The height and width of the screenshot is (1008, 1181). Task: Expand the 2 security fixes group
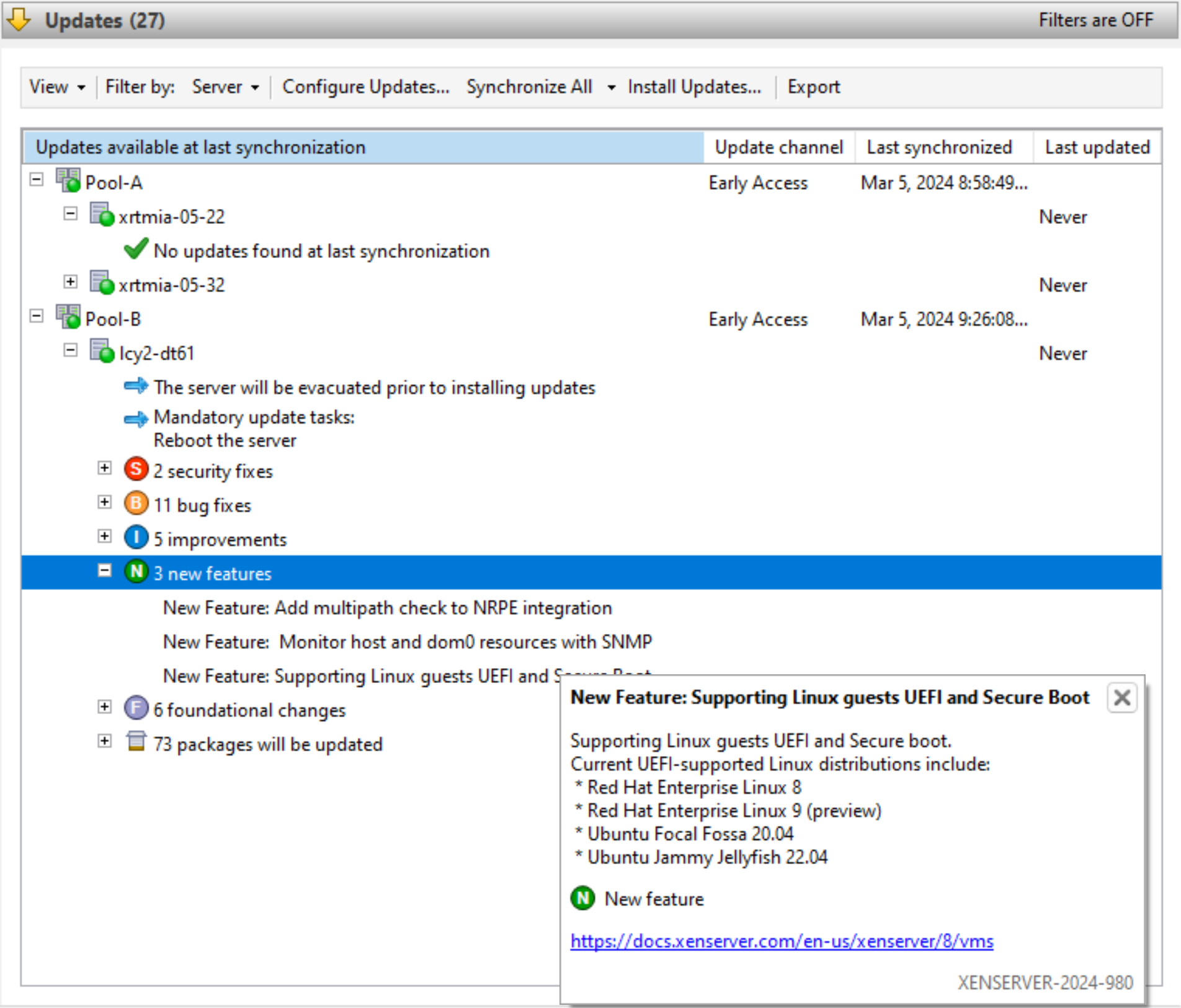[105, 468]
